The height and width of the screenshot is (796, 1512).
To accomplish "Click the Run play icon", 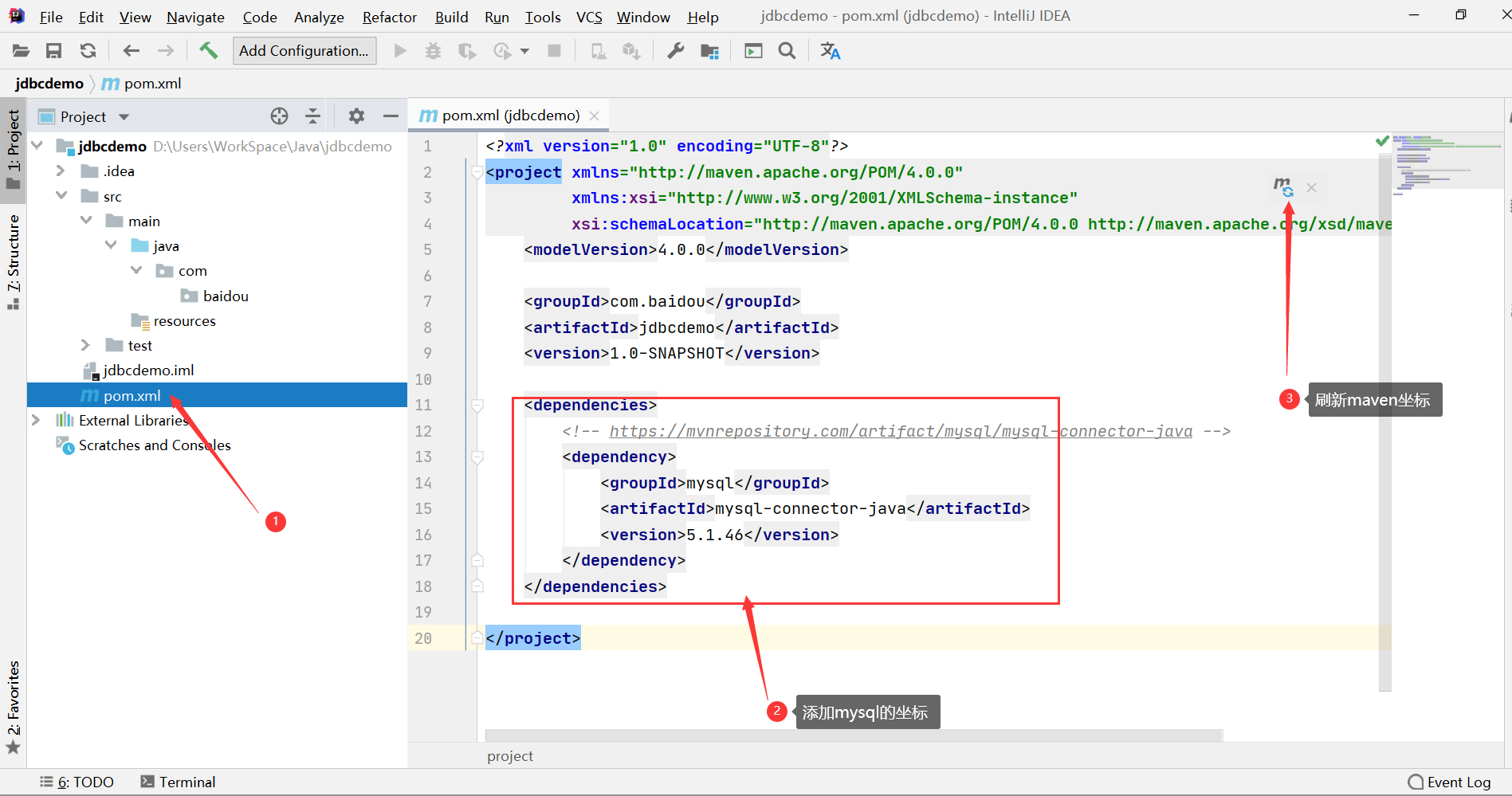I will [400, 51].
